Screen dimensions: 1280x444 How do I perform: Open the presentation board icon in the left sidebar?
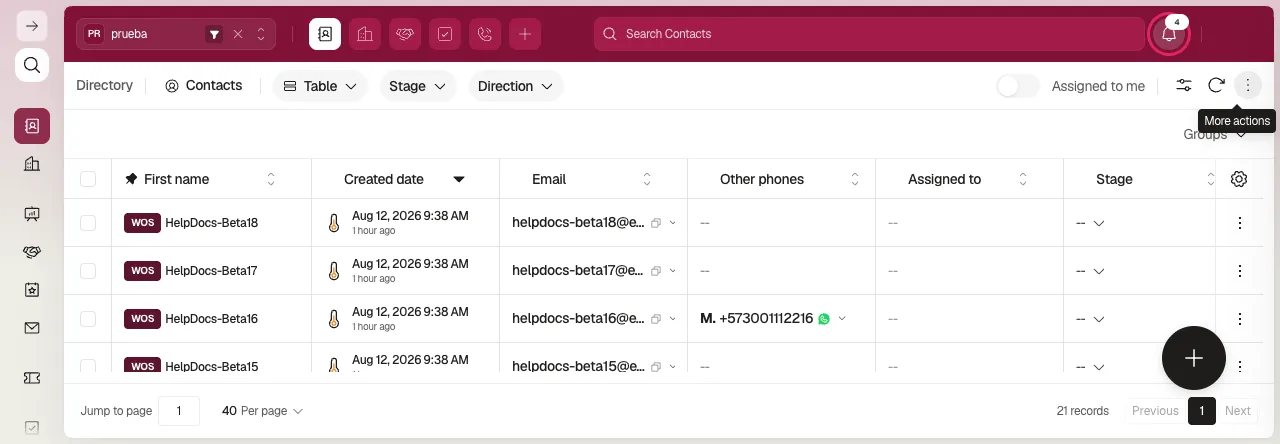click(x=32, y=213)
